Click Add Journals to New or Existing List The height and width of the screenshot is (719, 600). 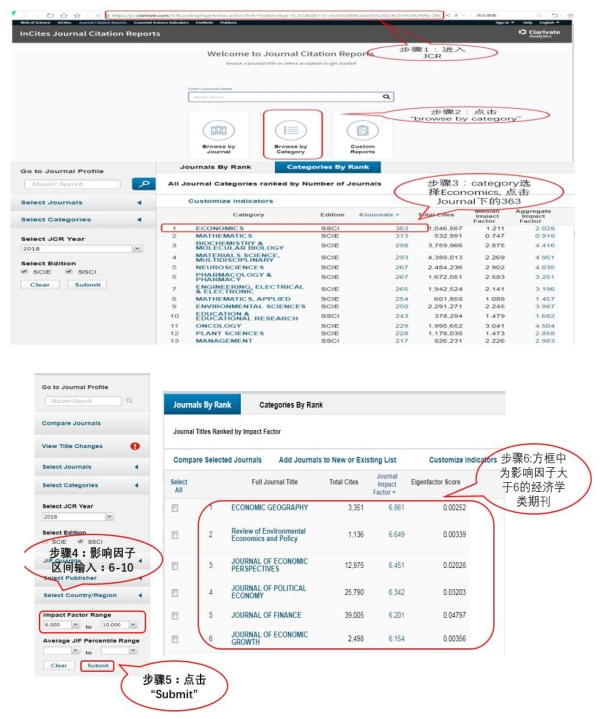[338, 460]
